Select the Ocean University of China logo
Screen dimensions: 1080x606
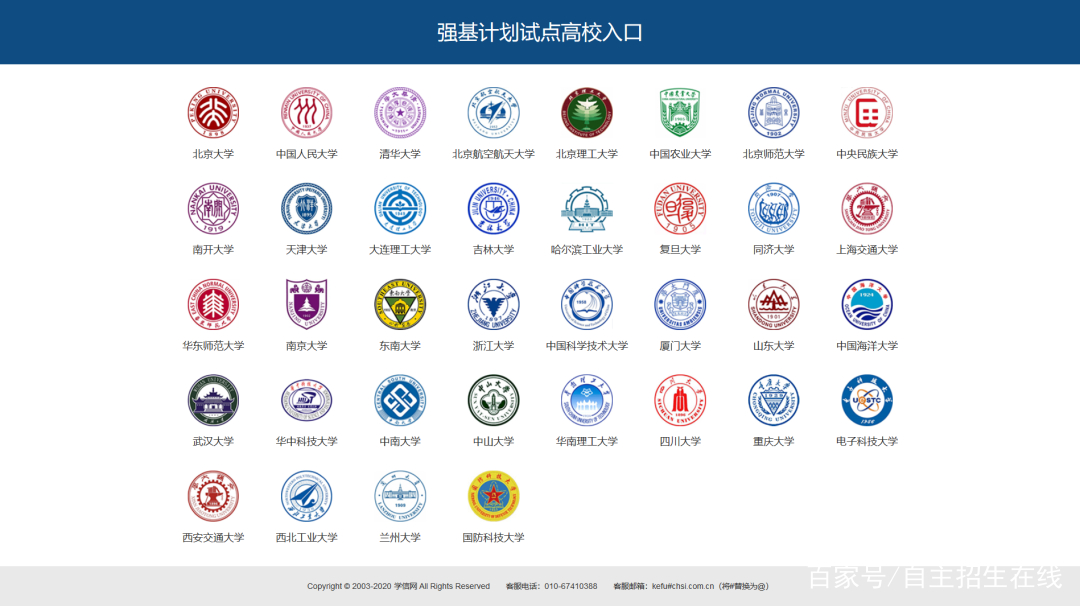(x=866, y=304)
